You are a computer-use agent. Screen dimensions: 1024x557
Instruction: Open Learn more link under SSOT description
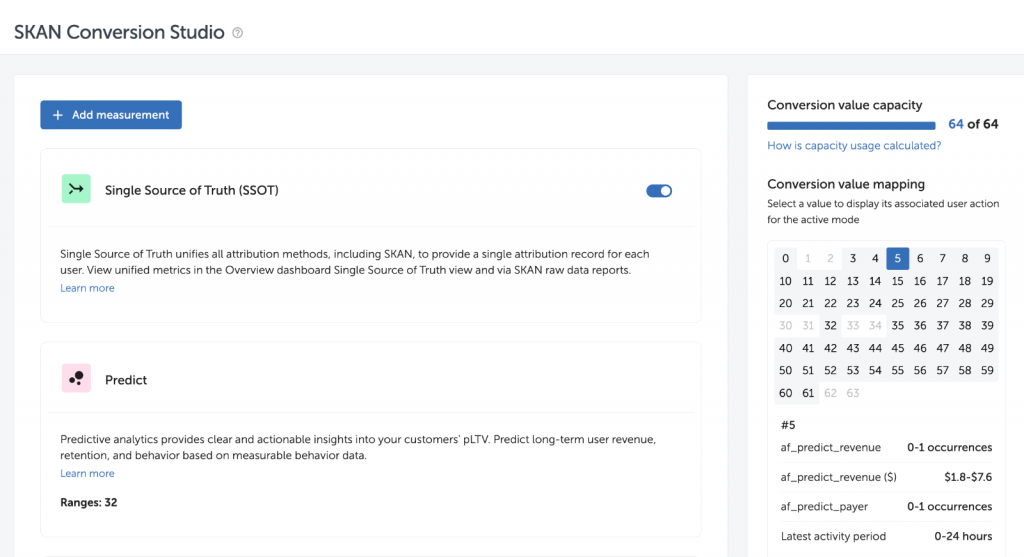click(x=87, y=288)
